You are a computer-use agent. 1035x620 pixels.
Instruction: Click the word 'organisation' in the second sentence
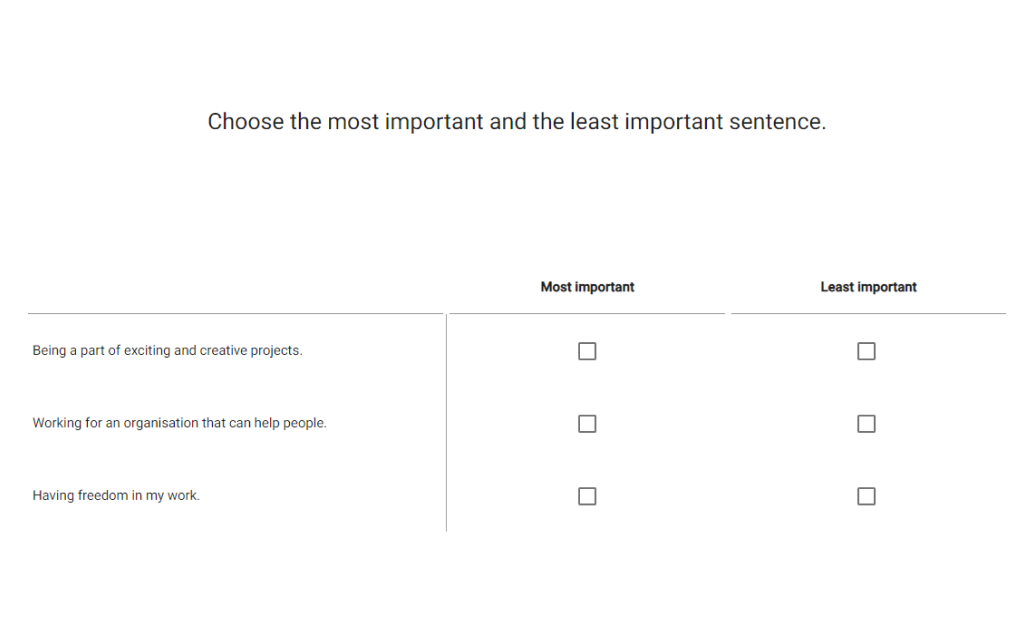160,423
